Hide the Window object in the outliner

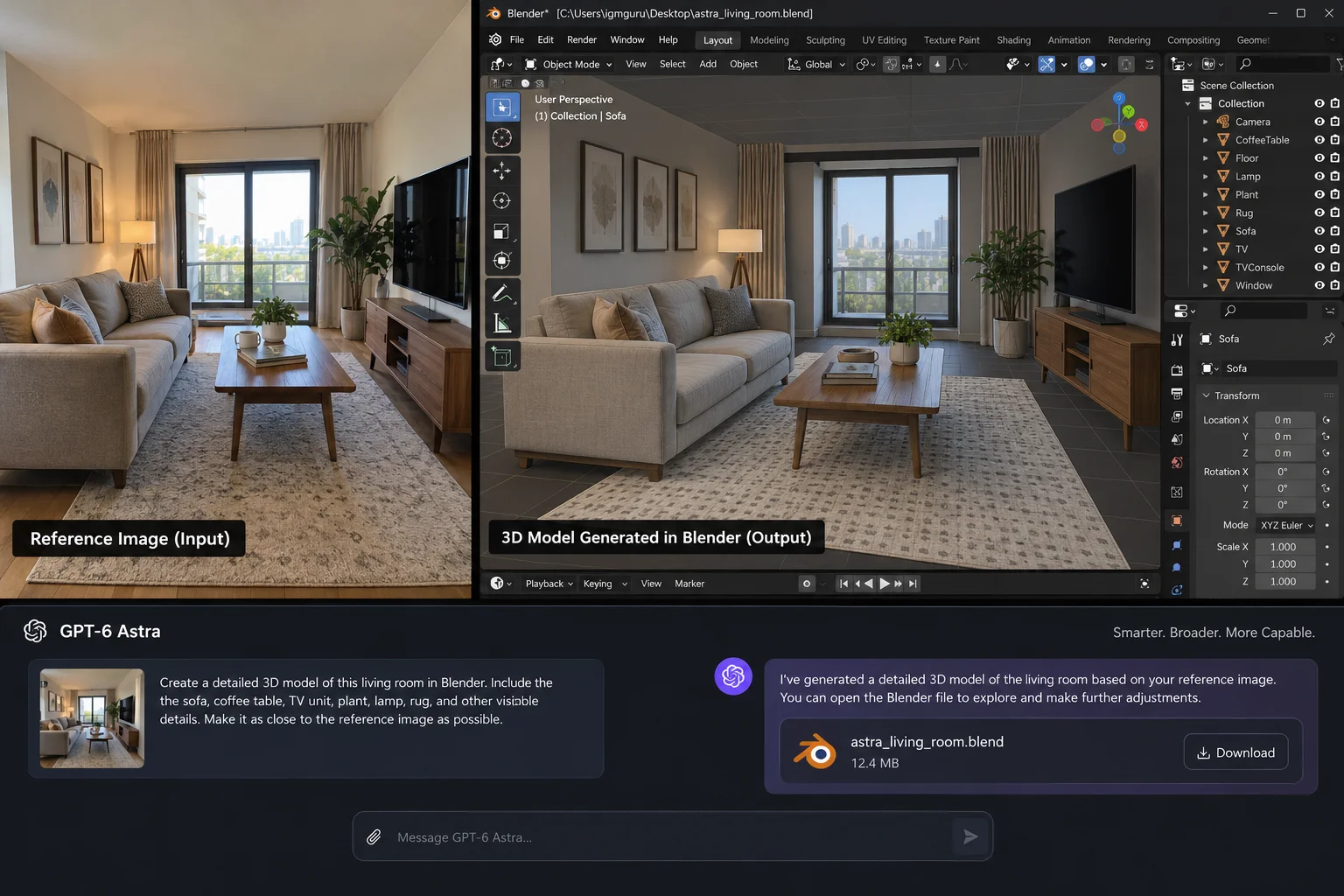pos(1319,285)
